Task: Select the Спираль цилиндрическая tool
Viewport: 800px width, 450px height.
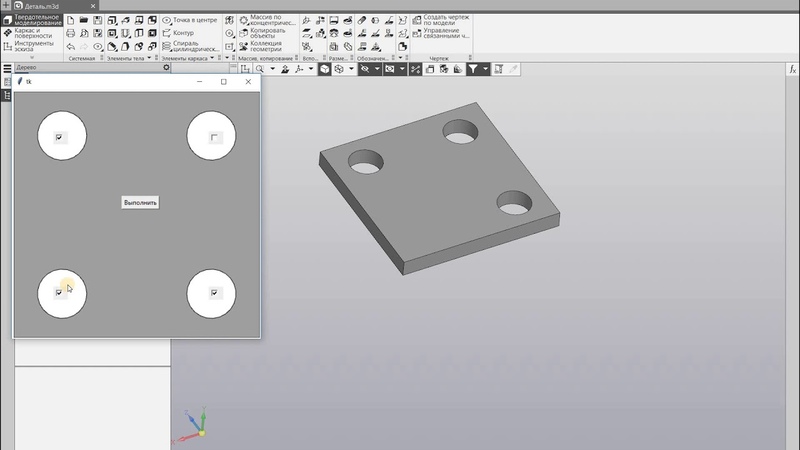Action: (x=190, y=46)
